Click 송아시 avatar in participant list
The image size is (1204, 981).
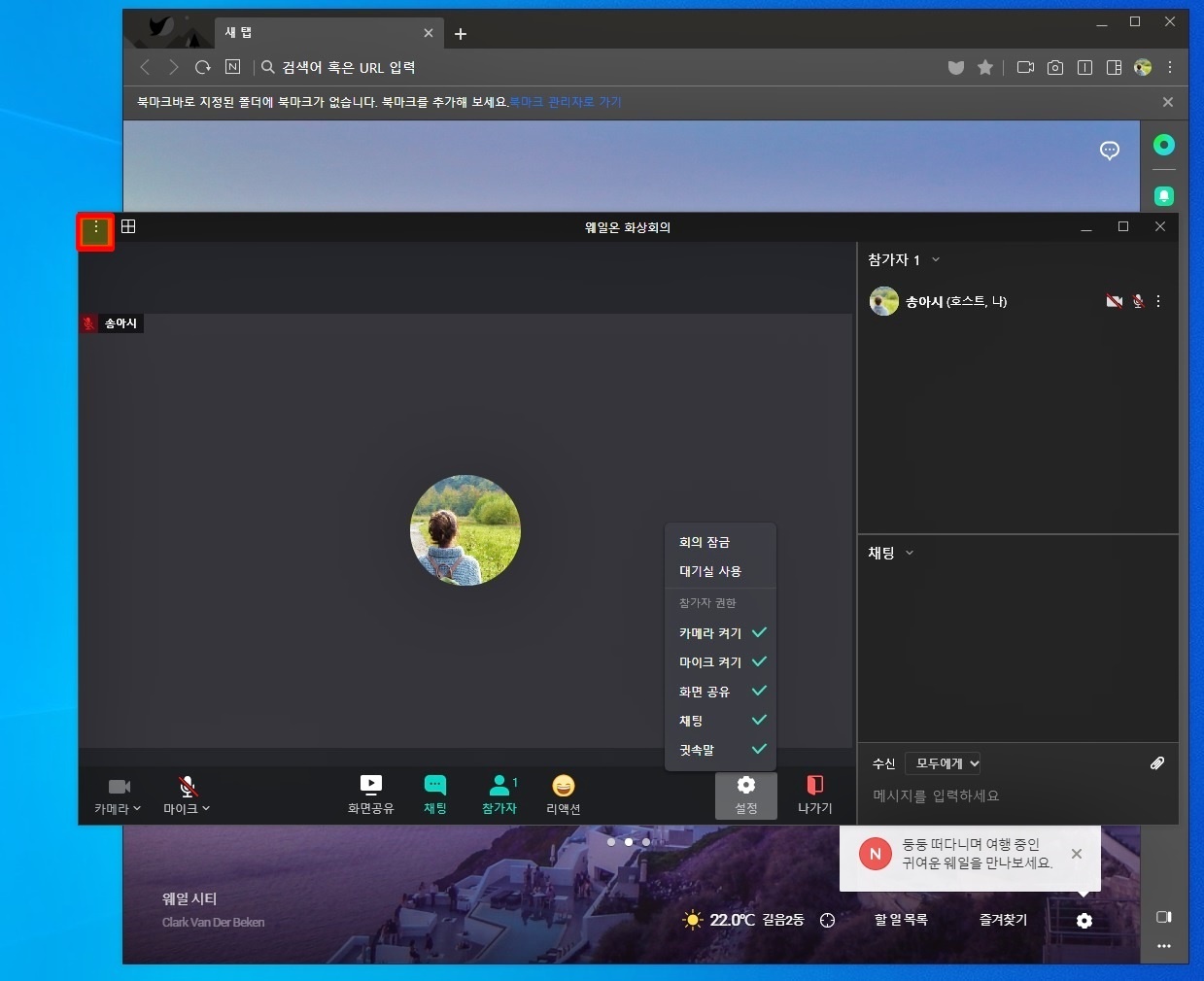pos(883,301)
